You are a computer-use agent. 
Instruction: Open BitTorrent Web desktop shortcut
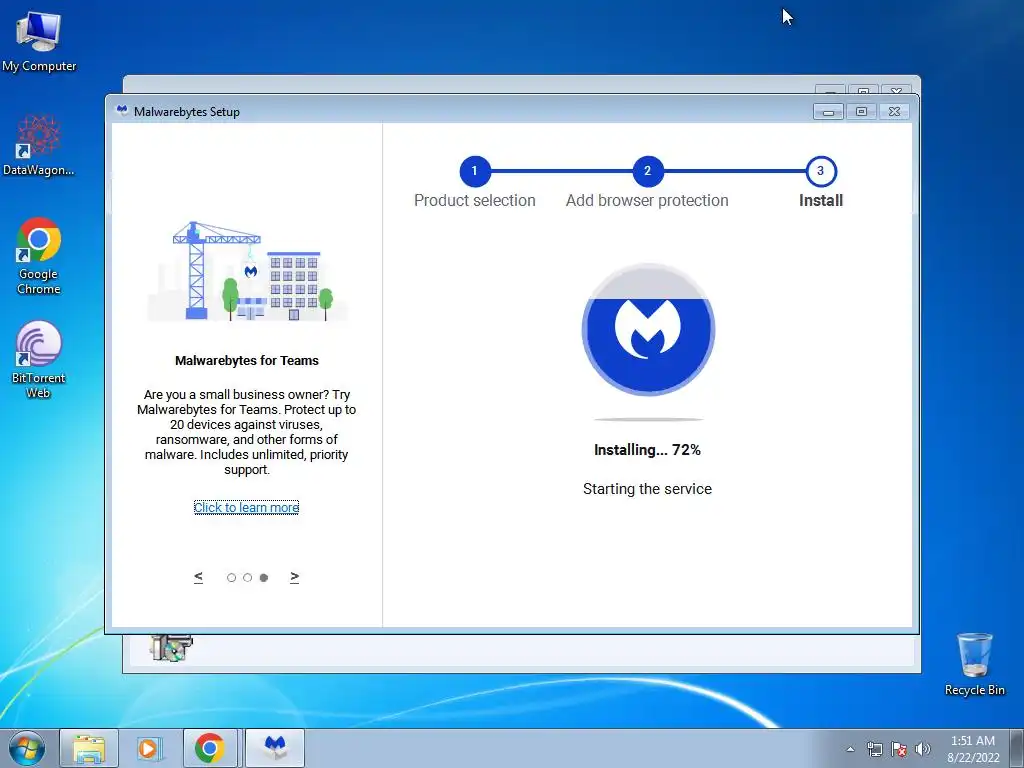[x=39, y=359]
